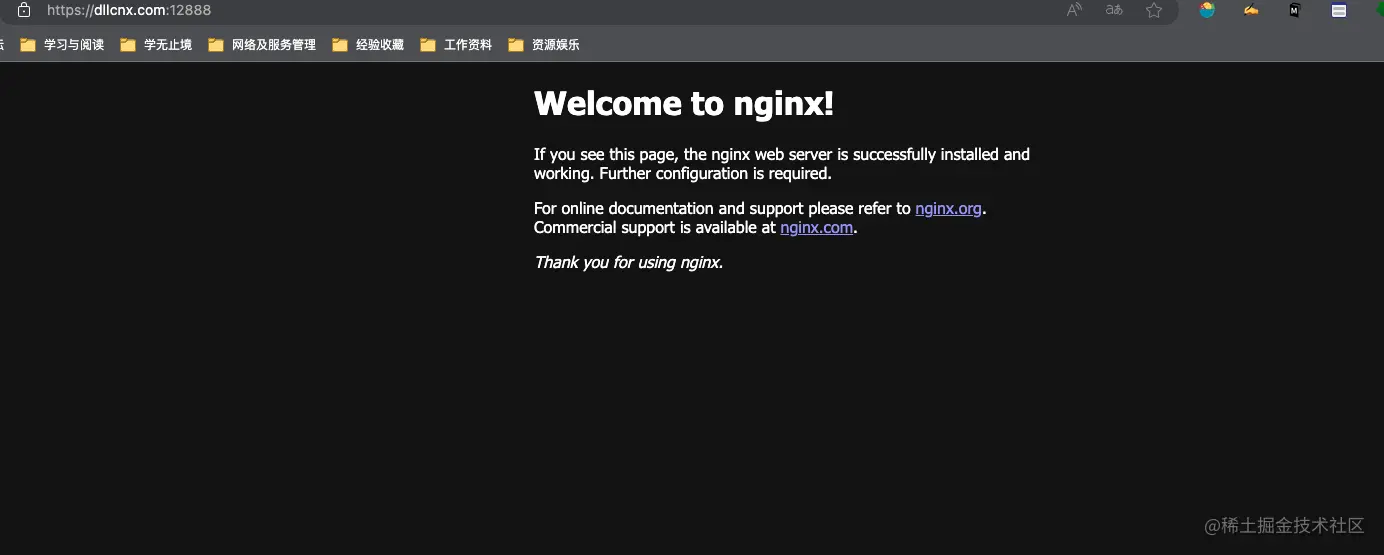Image resolution: width=1384 pixels, height=555 pixels.
Task: Click the padlock site info icon
Action: point(24,10)
